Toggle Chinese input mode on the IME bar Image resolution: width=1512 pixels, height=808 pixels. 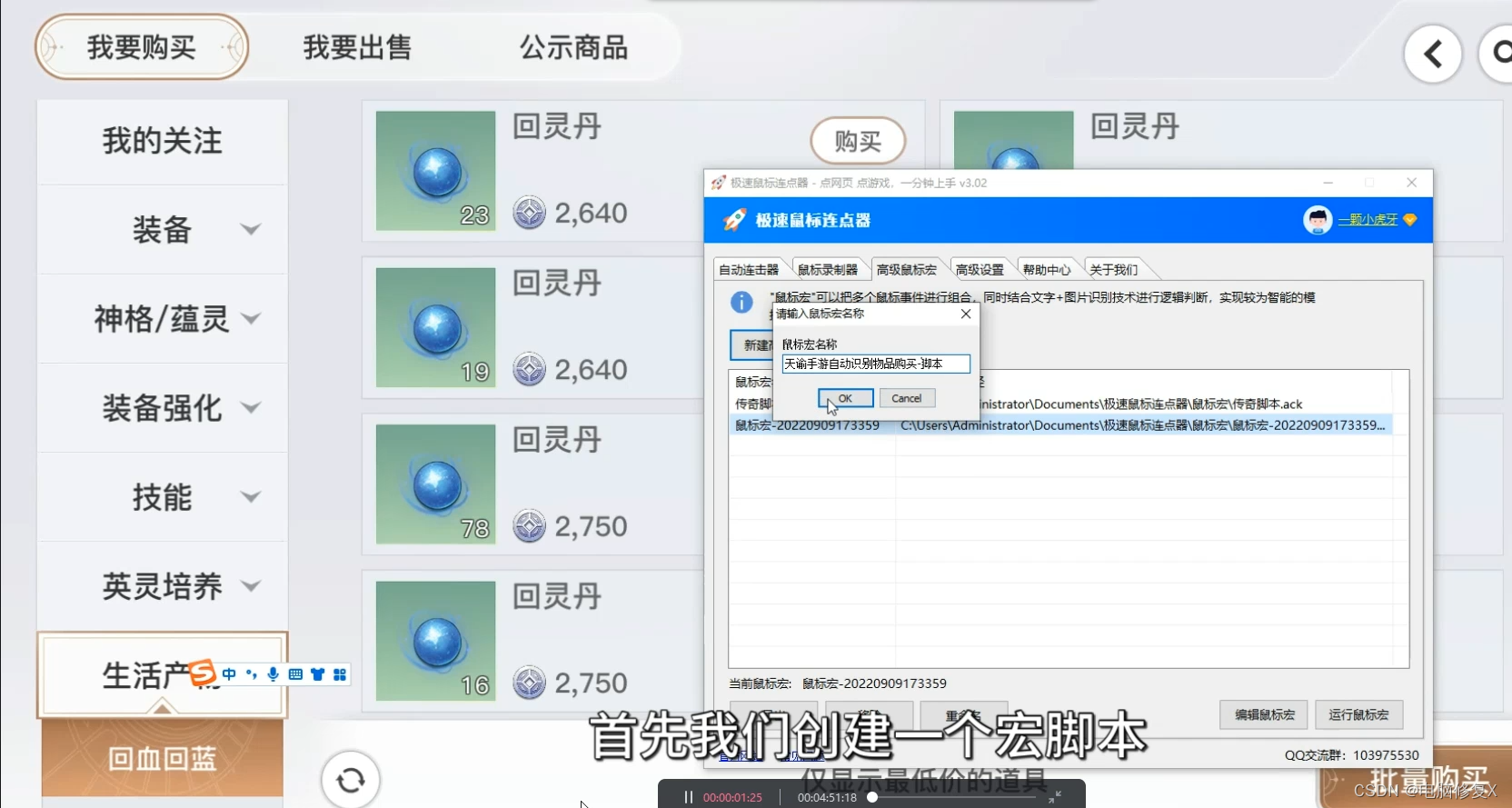pos(229,674)
